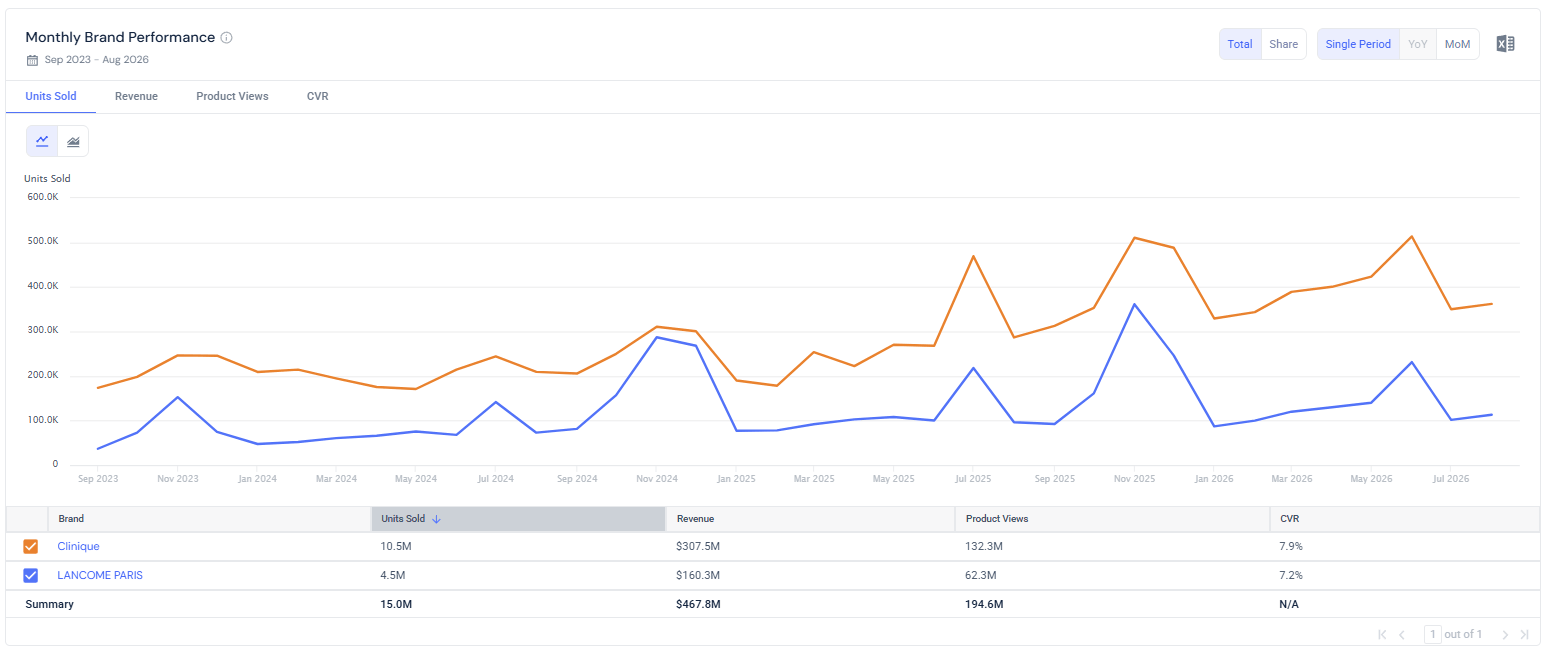
Task: Uncheck the LANCOME PARIS brand checkbox
Action: click(x=30, y=575)
